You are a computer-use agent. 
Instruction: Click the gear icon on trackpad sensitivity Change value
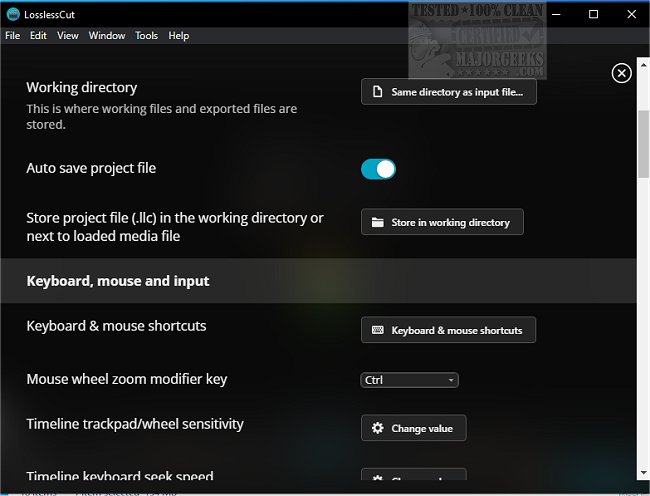click(377, 428)
